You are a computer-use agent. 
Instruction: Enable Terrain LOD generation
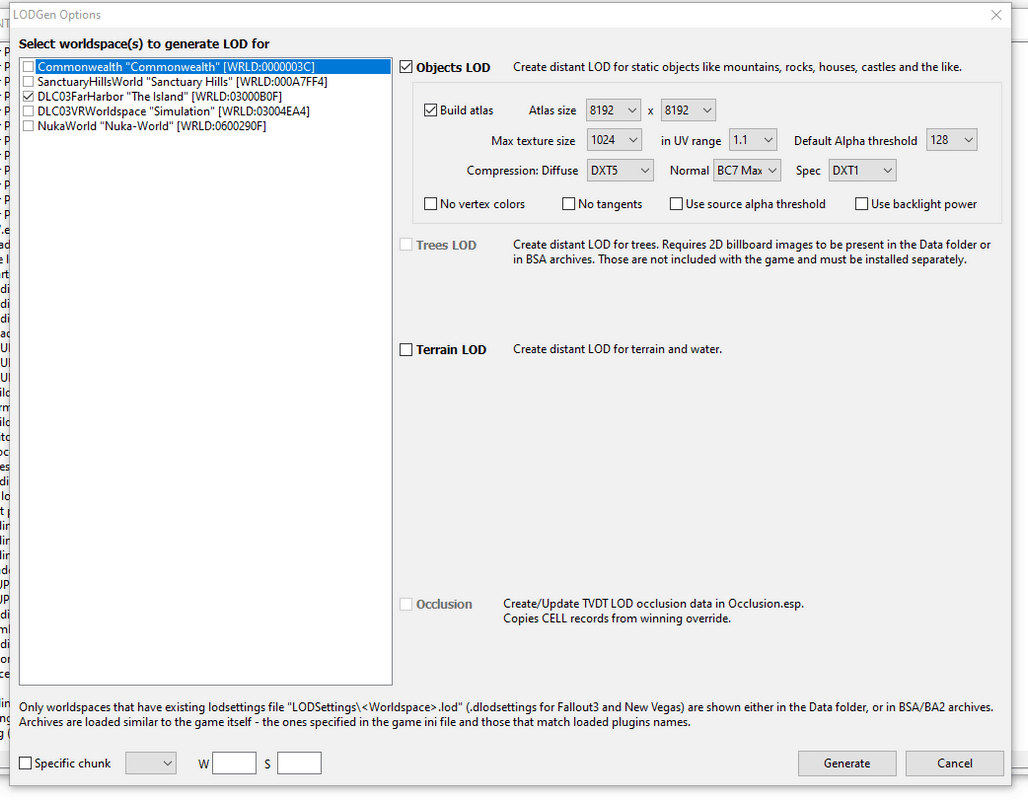pyautogui.click(x=406, y=350)
